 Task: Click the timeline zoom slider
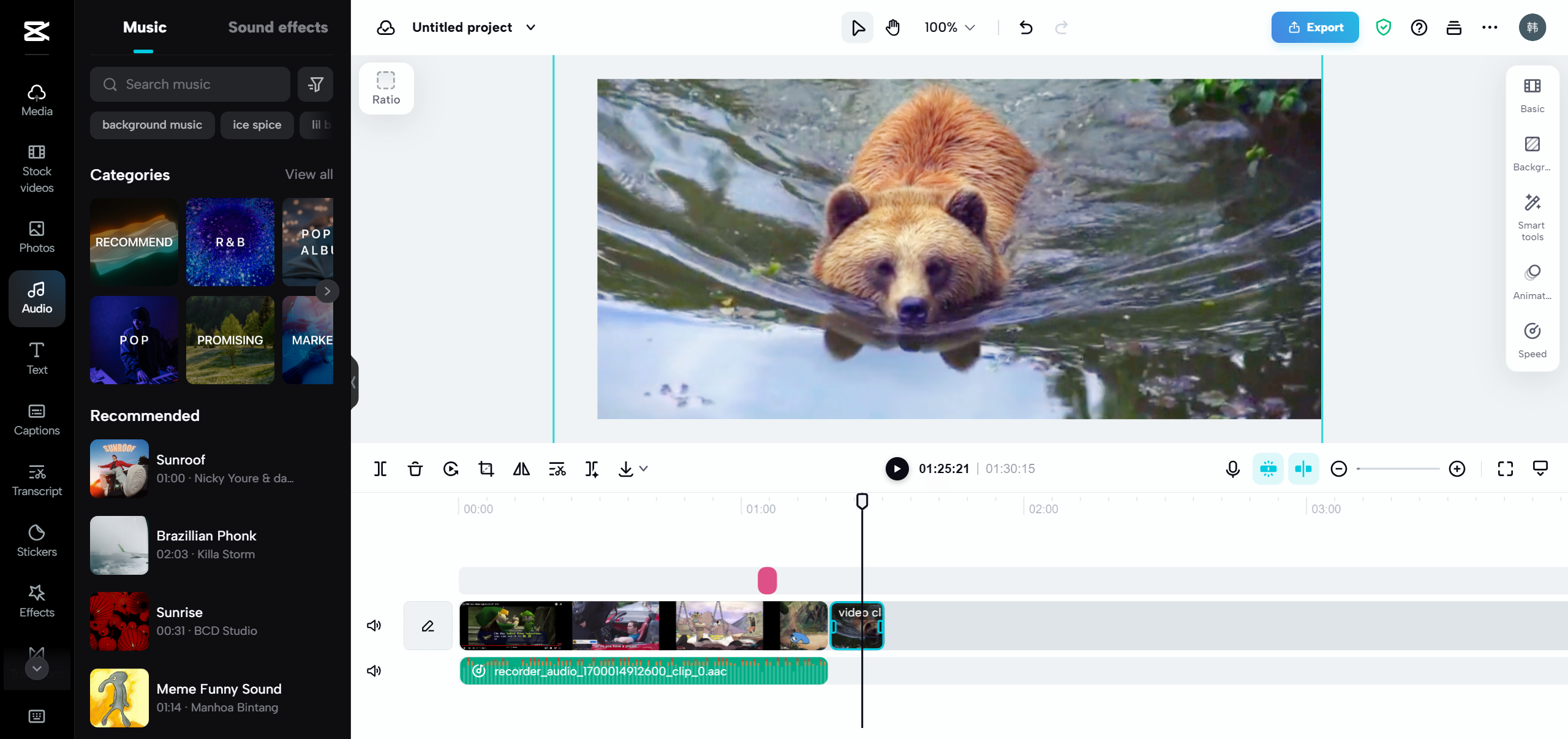pyautogui.click(x=1398, y=469)
